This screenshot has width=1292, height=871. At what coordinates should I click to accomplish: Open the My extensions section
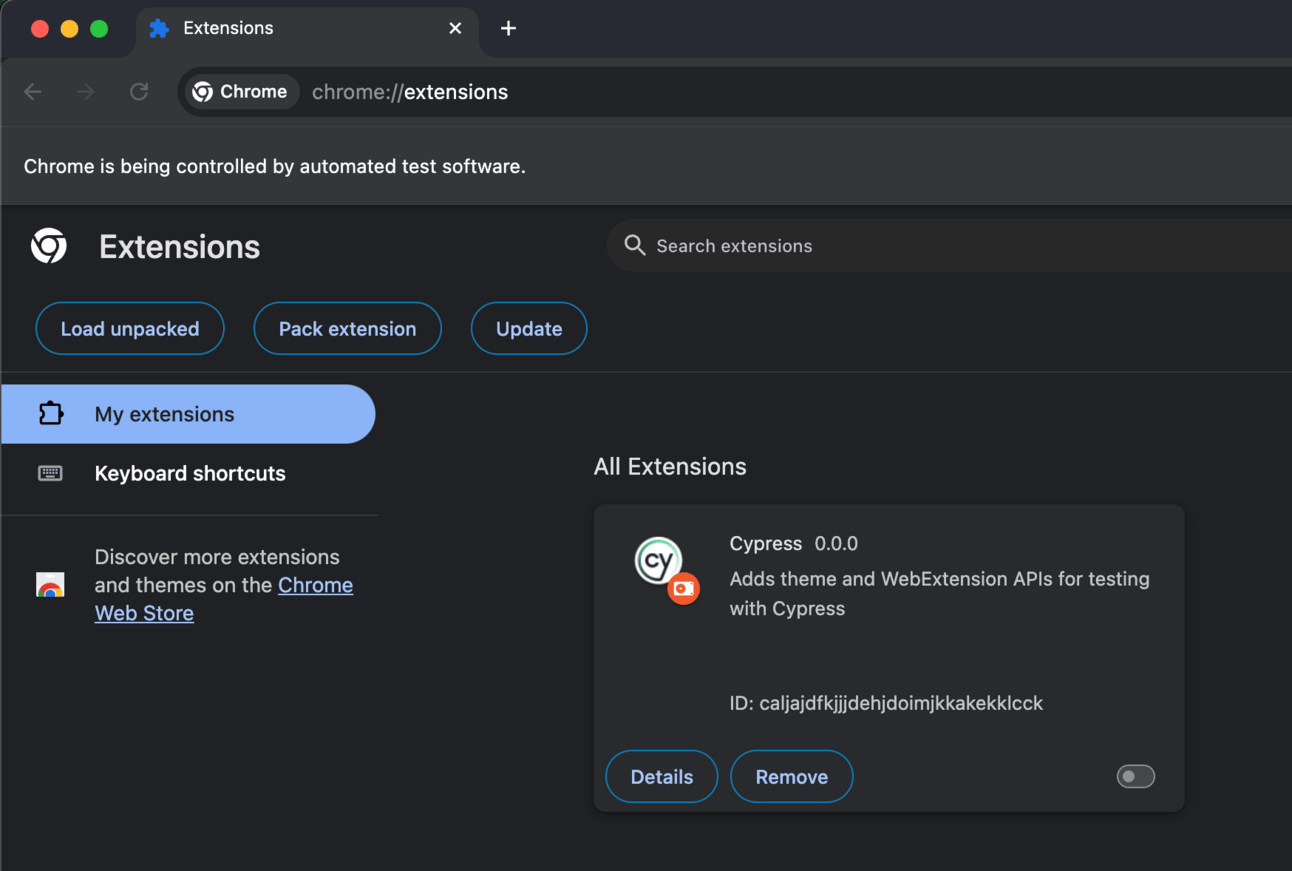tap(188, 414)
